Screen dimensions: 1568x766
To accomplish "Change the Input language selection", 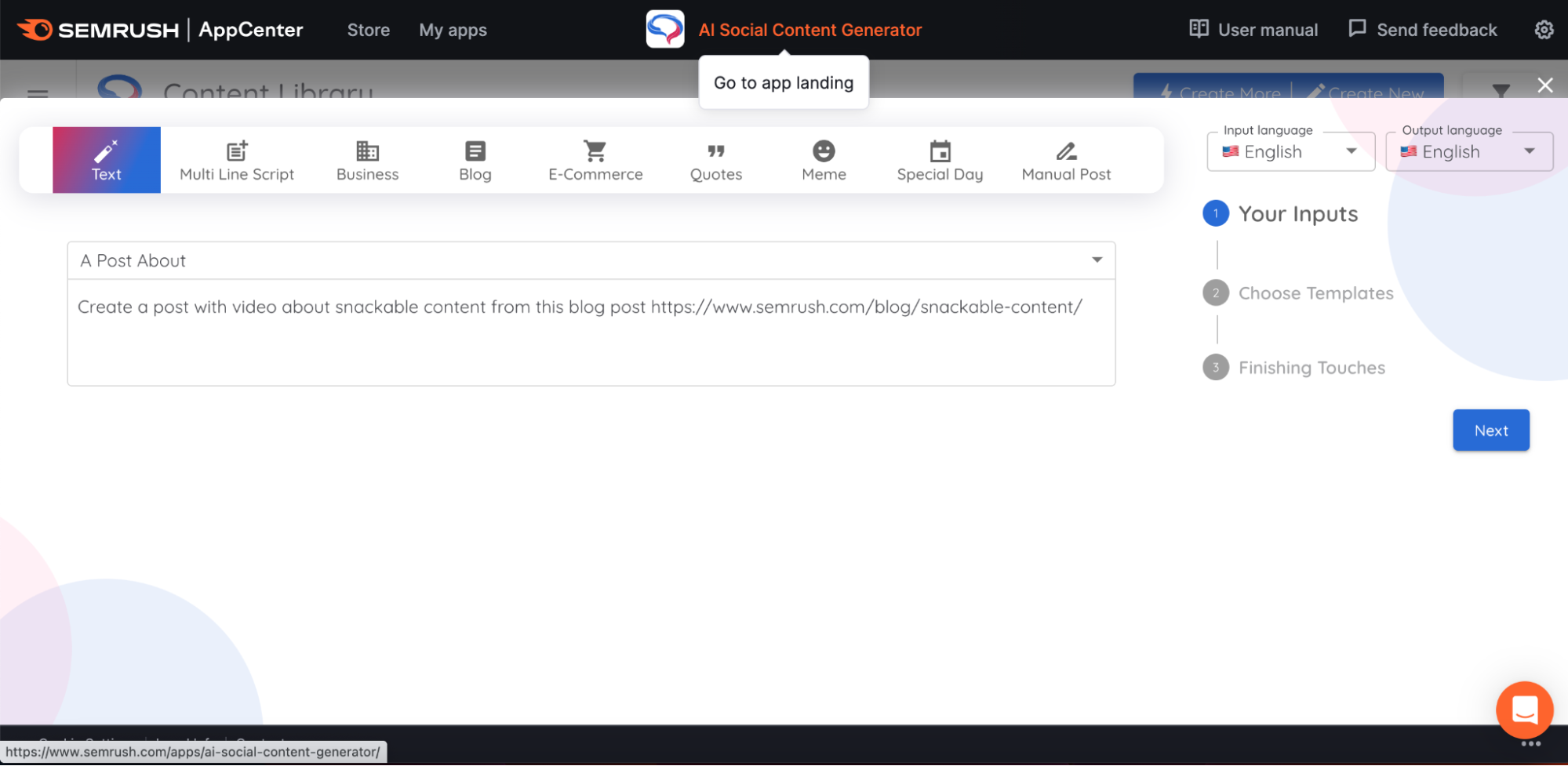I will tap(1290, 151).
